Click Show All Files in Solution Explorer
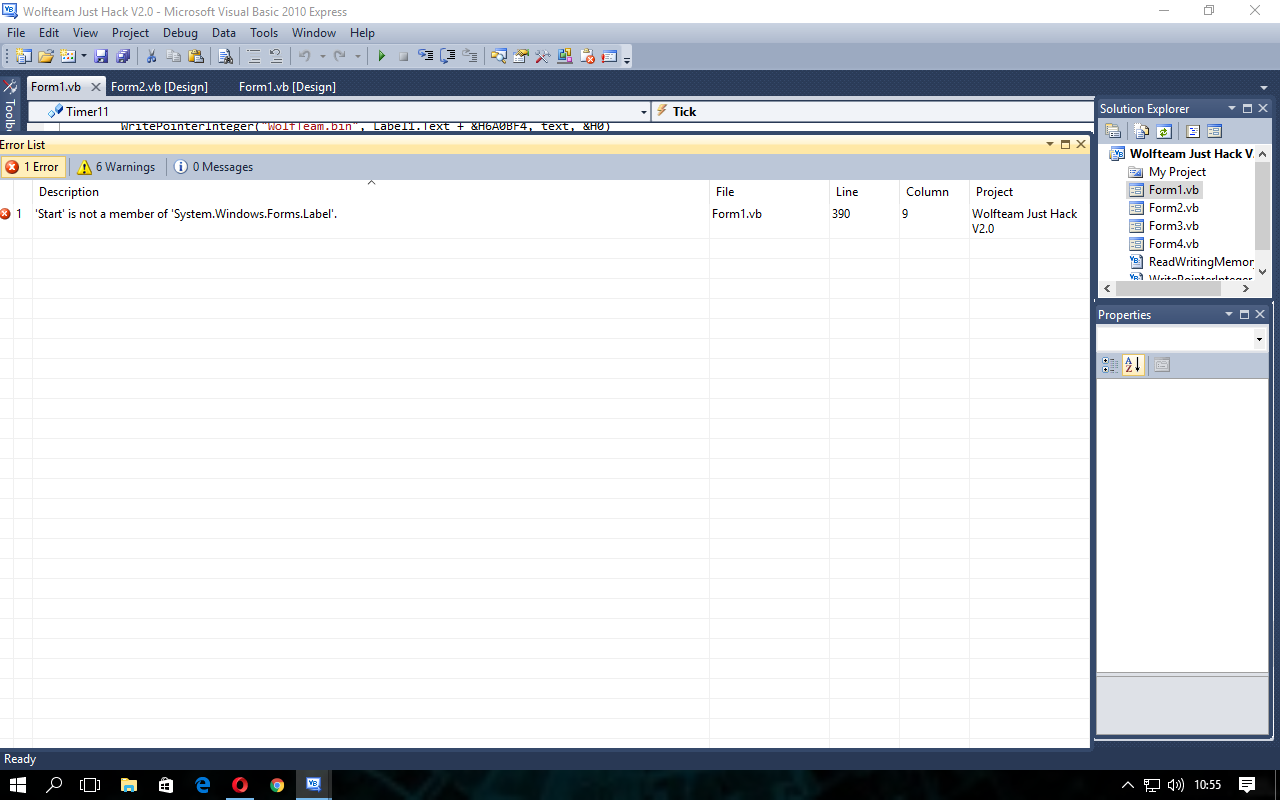The height and width of the screenshot is (800, 1280). 1141,131
